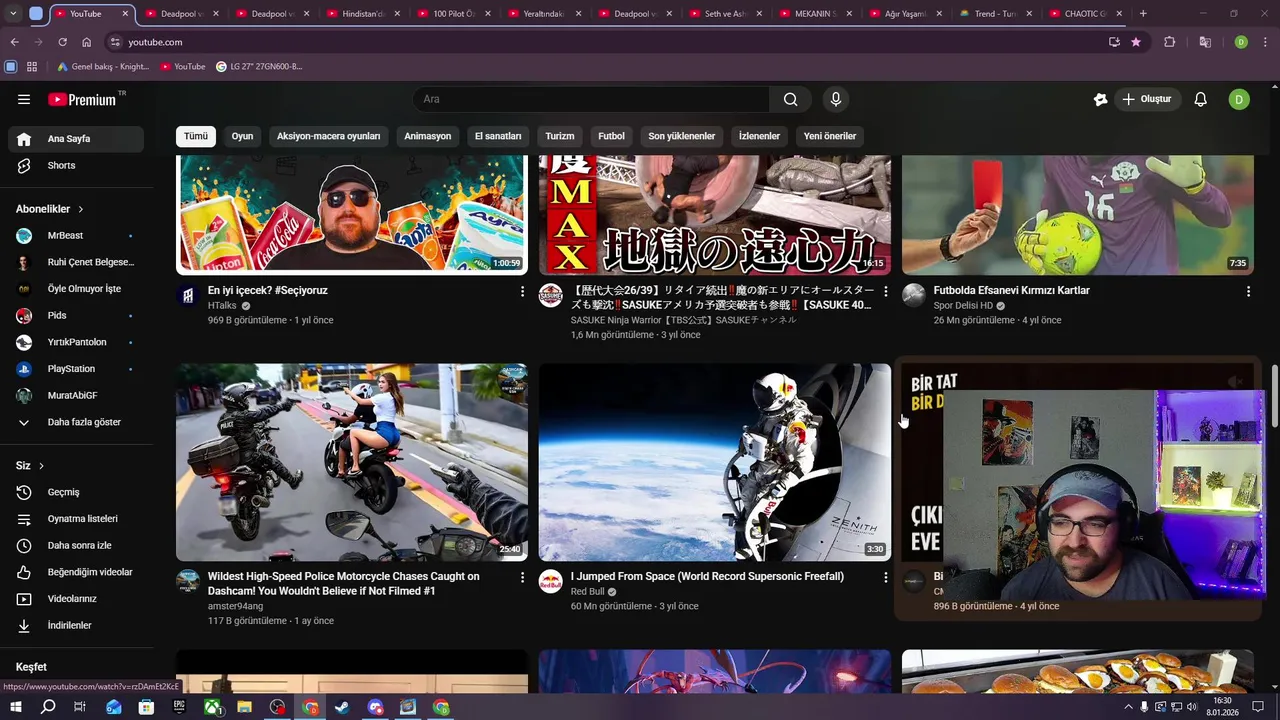Viewport: 1280px width, 720px height.
Task: Click the Oluştur create button
Action: (1146, 99)
